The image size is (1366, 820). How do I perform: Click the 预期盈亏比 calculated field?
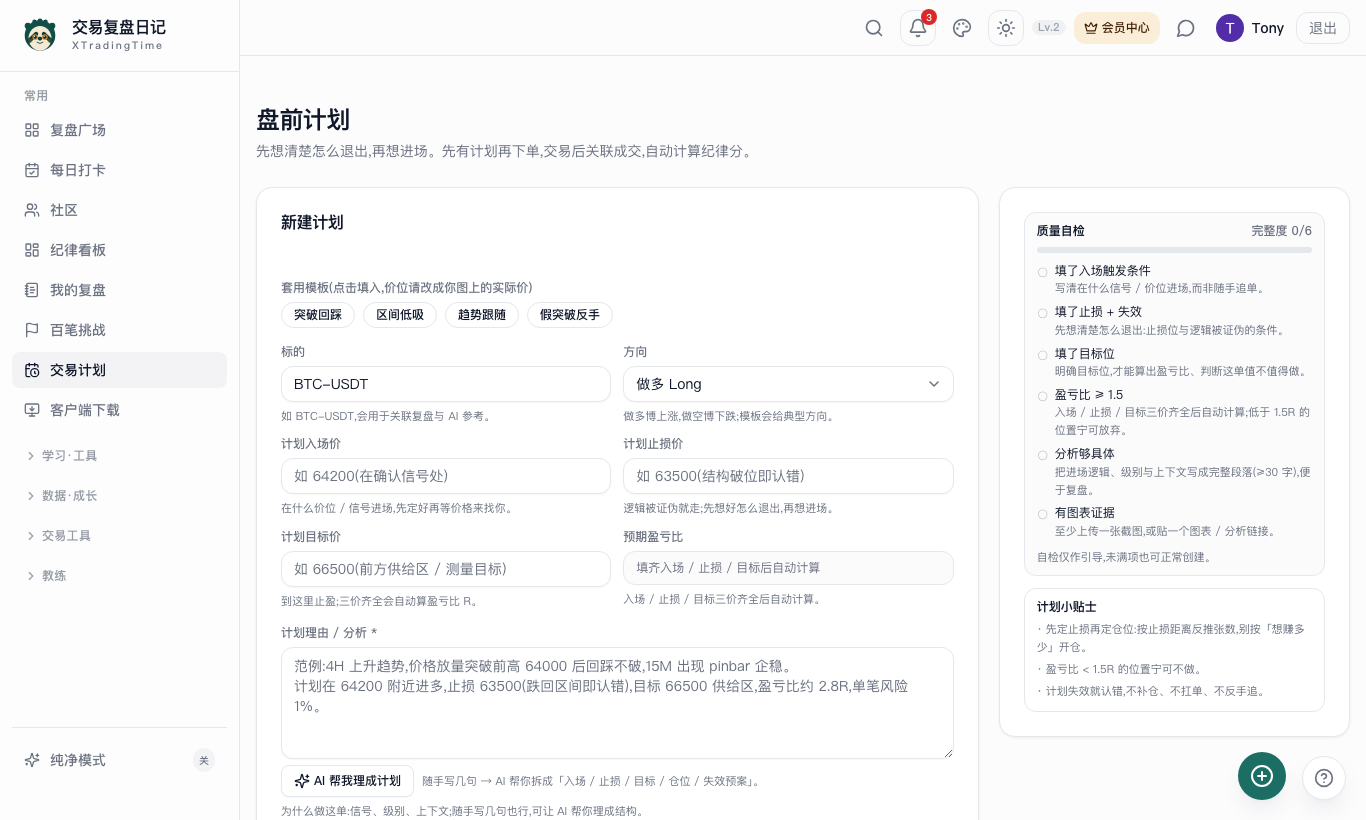click(x=788, y=568)
